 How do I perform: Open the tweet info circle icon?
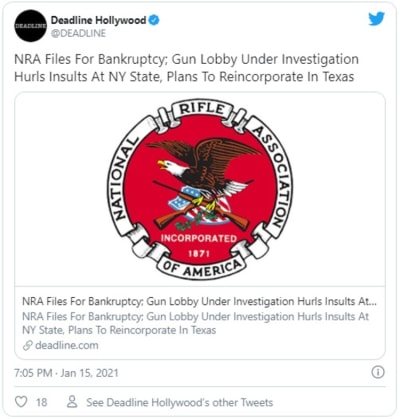coord(378,372)
